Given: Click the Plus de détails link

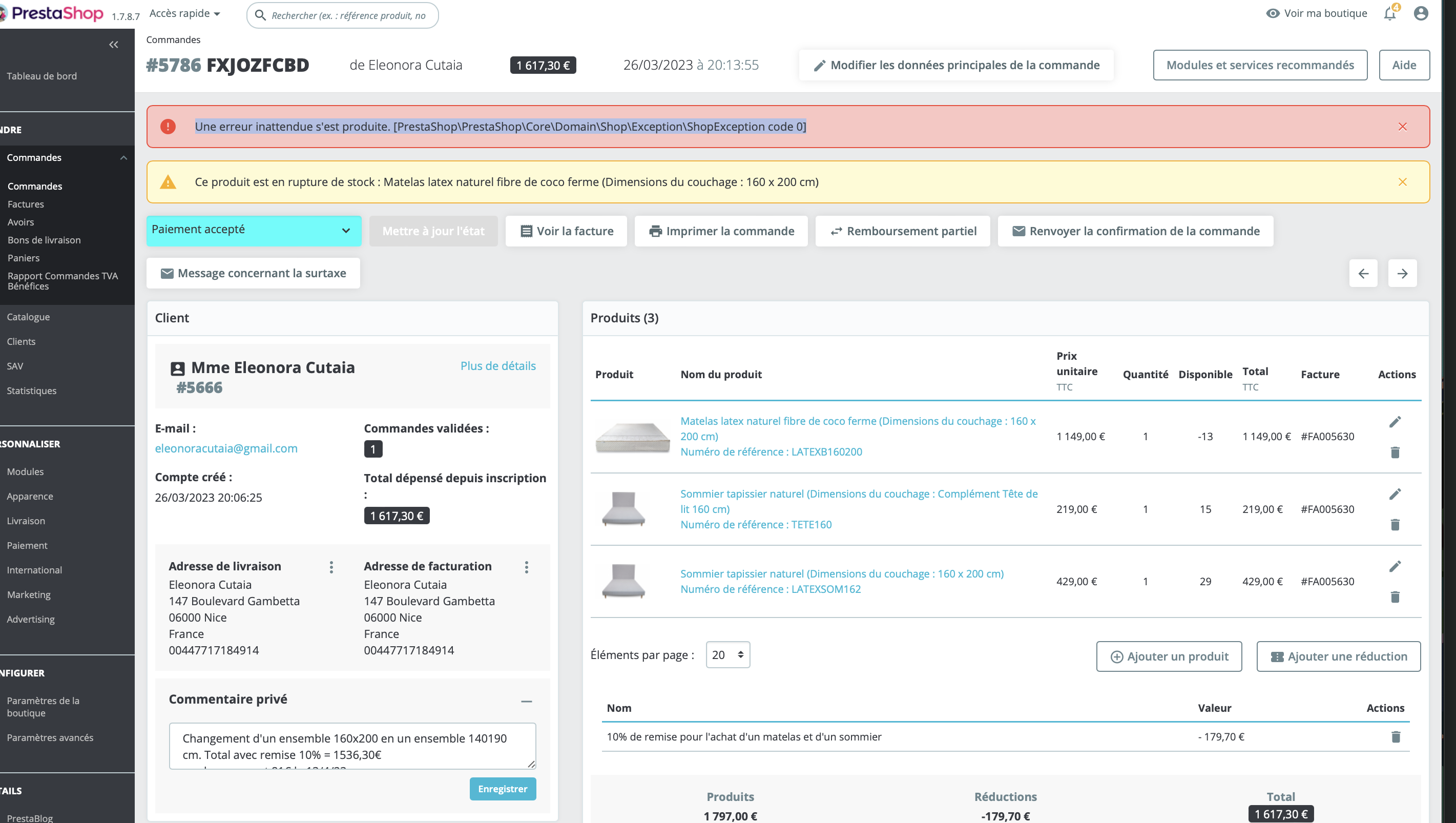Looking at the screenshot, I should (497, 366).
